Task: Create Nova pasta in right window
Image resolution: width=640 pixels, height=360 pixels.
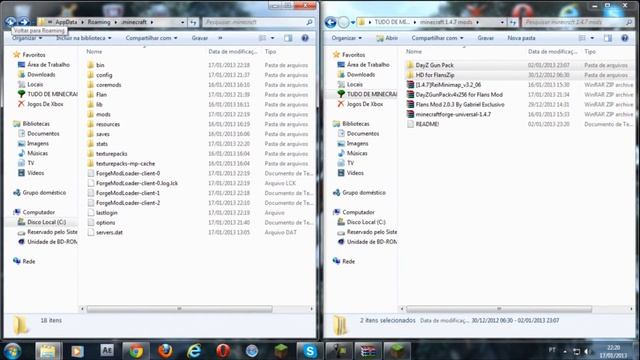Action: pyautogui.click(x=521, y=38)
